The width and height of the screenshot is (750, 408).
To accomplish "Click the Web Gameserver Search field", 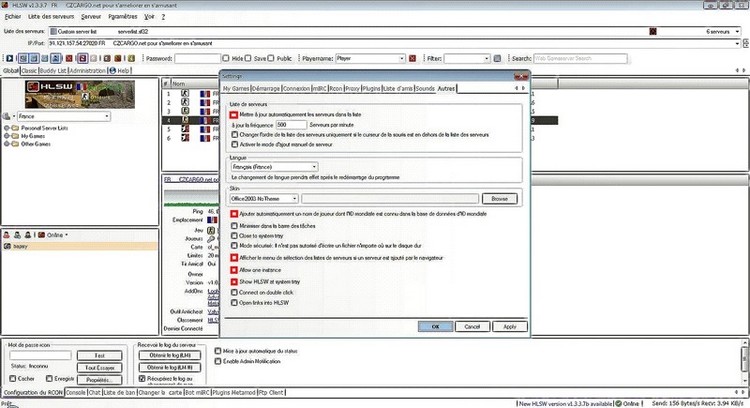I will [x=580, y=58].
